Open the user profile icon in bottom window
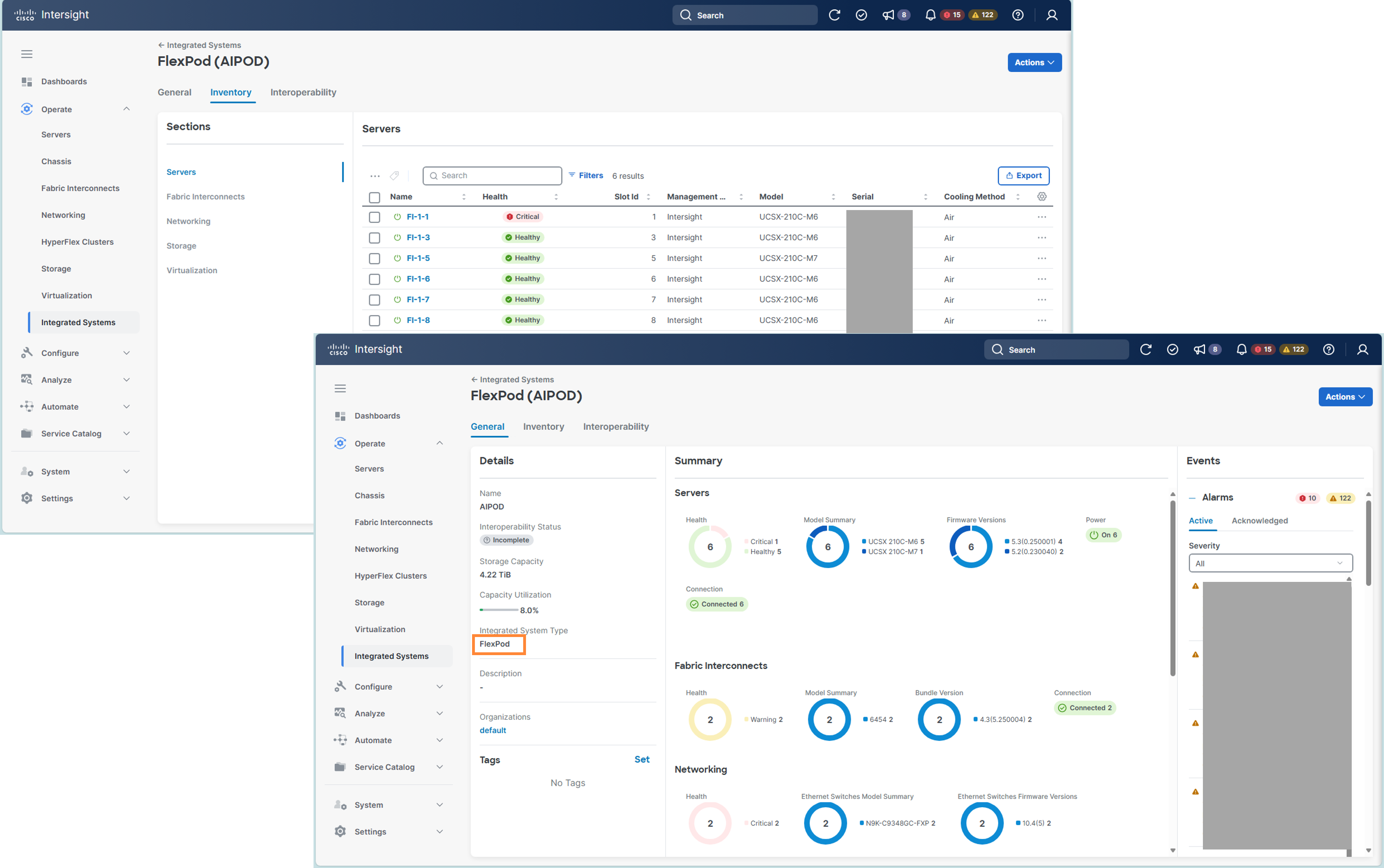 (x=1362, y=350)
